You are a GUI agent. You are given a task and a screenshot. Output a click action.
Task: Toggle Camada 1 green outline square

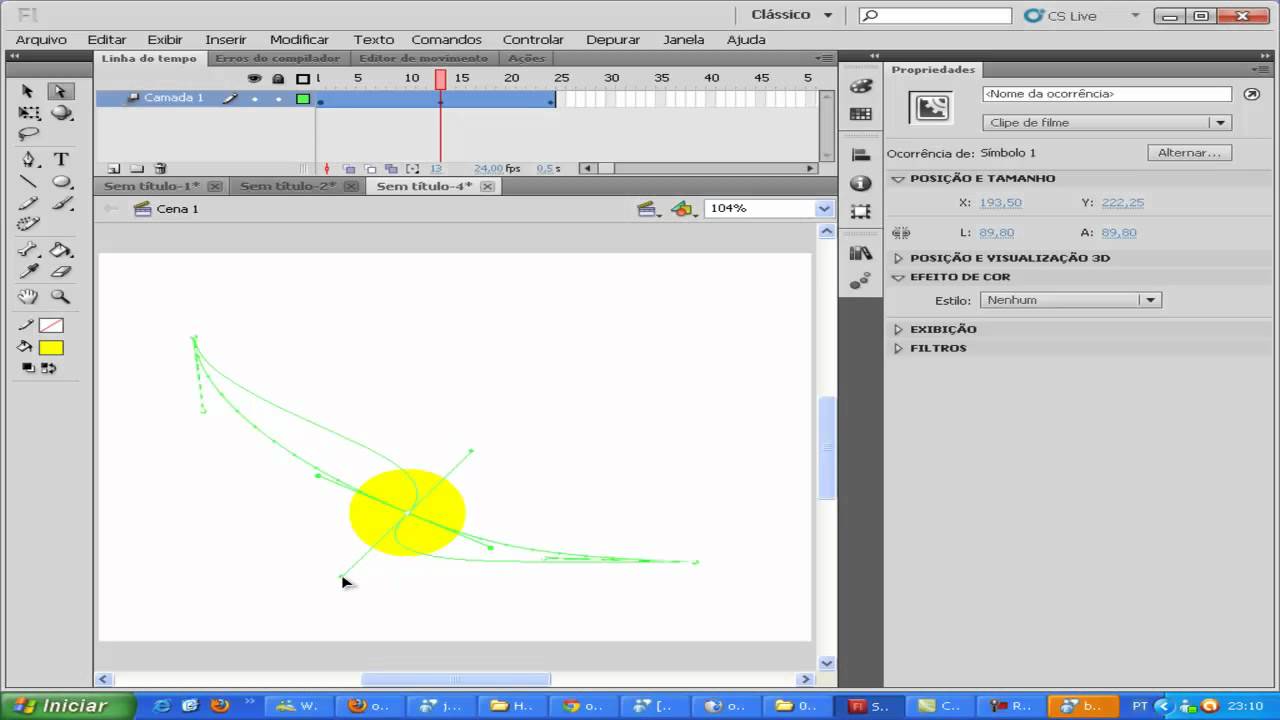[303, 98]
